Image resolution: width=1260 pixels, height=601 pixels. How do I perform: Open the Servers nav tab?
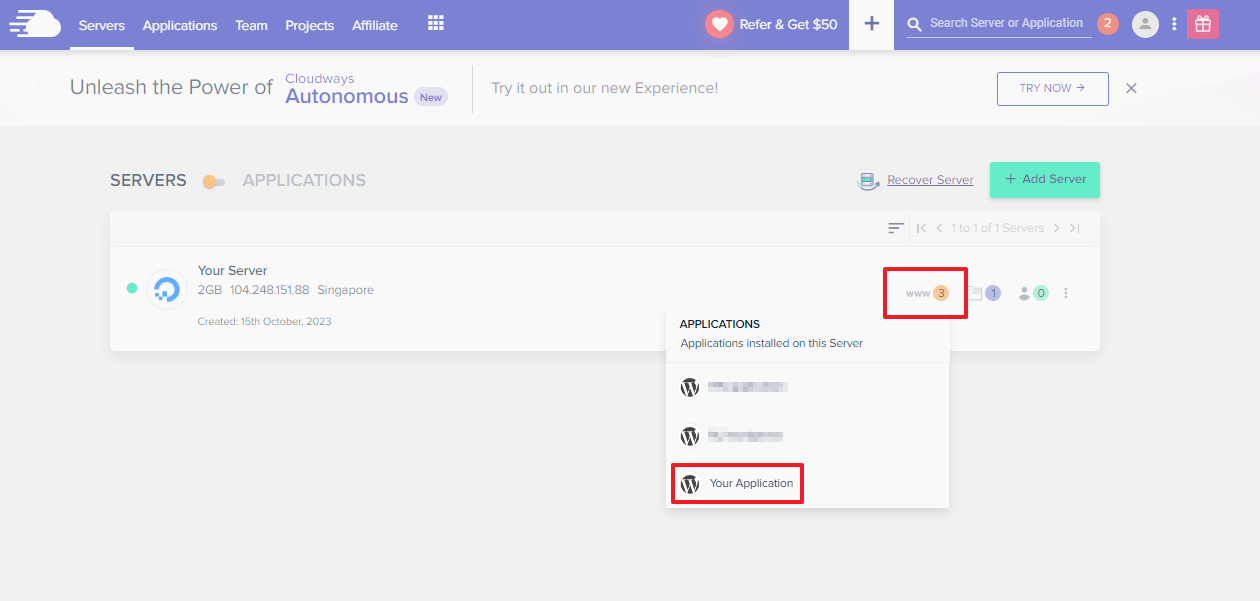click(x=102, y=25)
